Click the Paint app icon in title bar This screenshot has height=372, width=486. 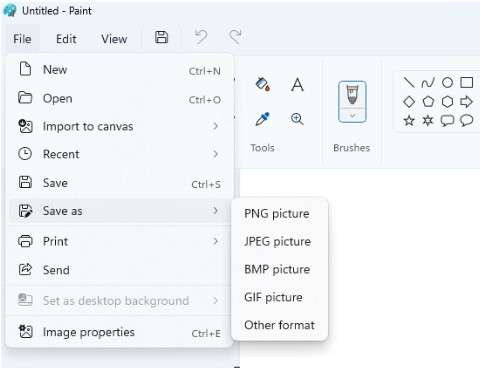[10, 11]
